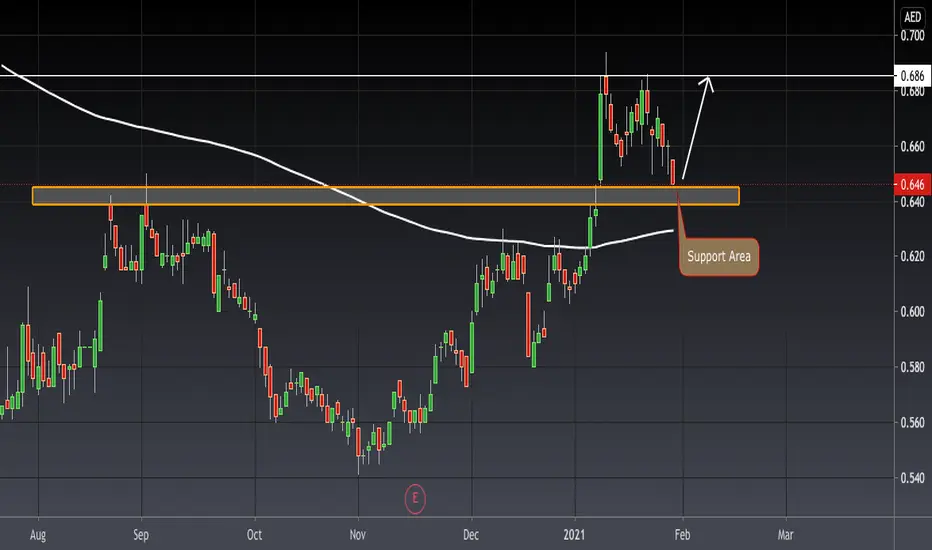Click the 0.660 price axis value
The image size is (932, 550).
(912, 146)
